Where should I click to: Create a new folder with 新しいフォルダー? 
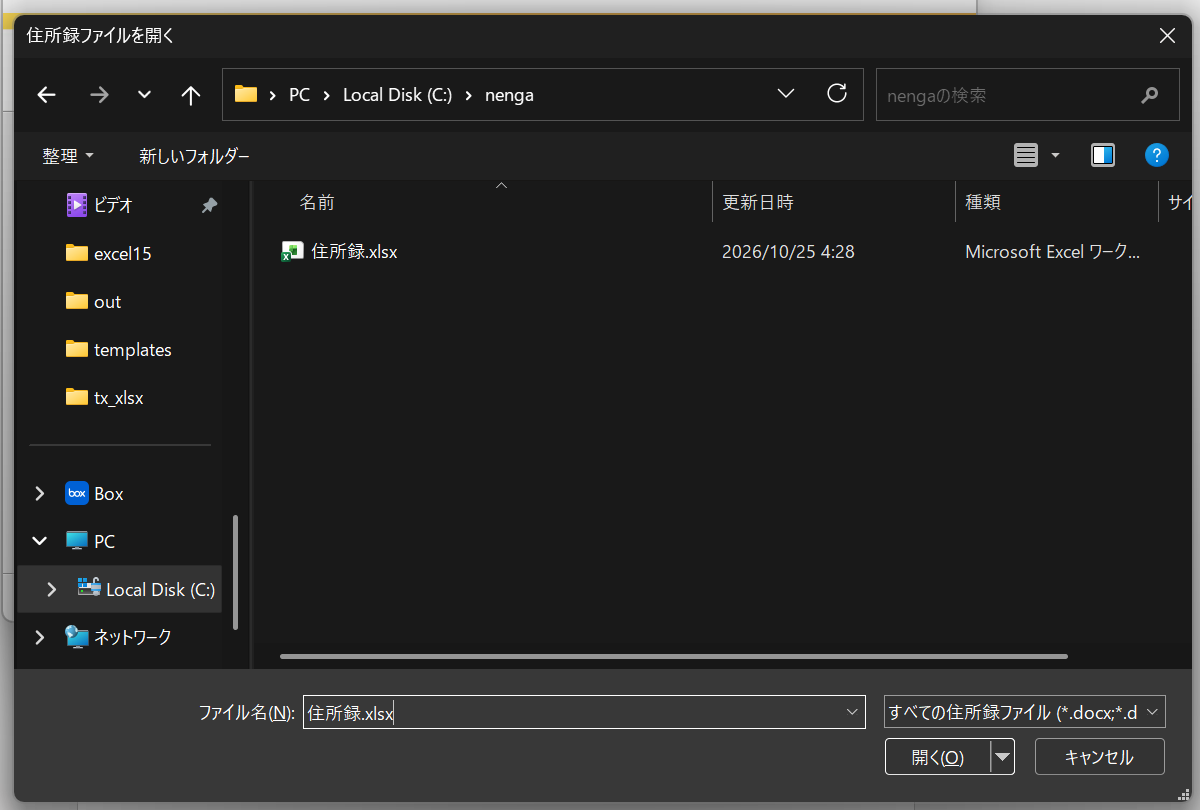195,156
